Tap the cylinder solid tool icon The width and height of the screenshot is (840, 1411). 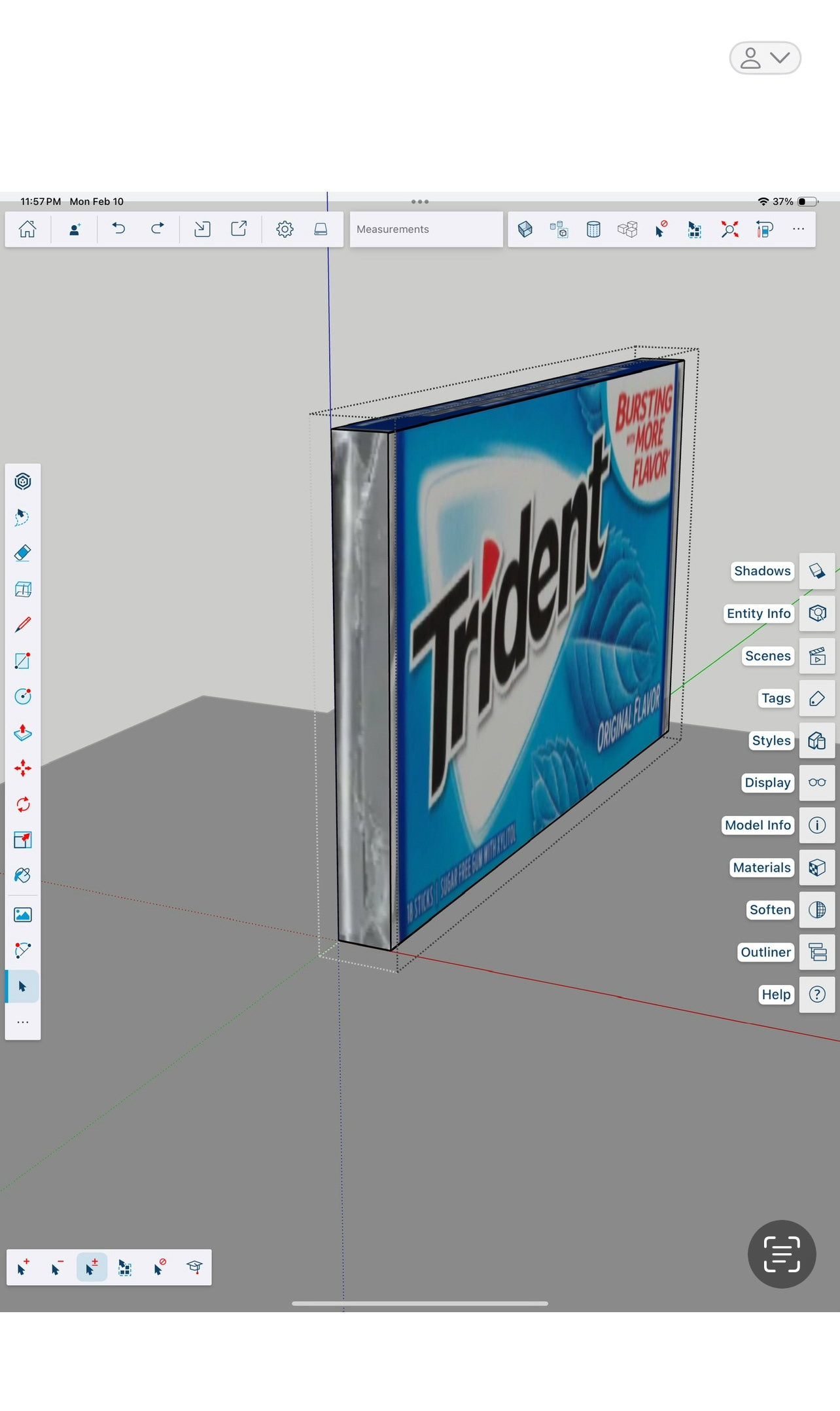593,229
